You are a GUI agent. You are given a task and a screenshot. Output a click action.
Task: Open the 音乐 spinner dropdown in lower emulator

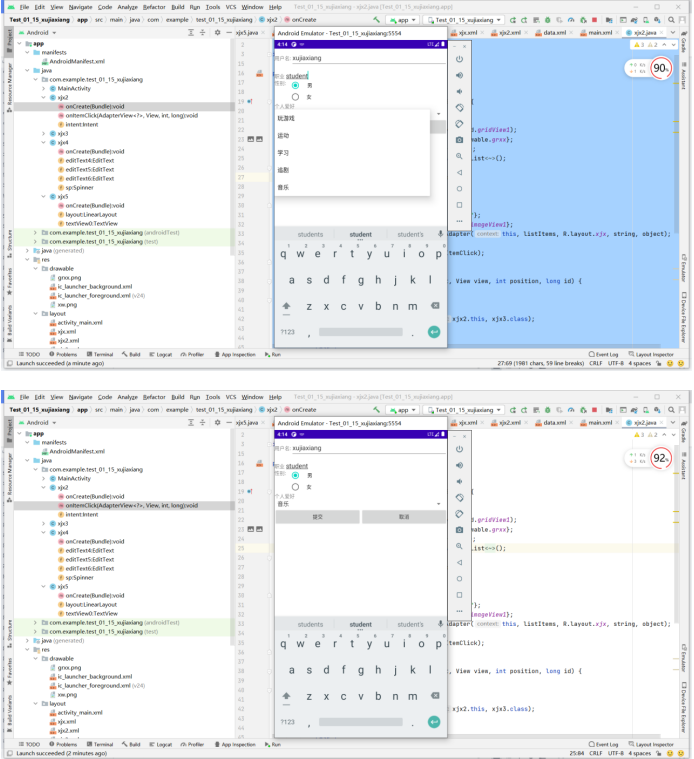[x=361, y=504]
